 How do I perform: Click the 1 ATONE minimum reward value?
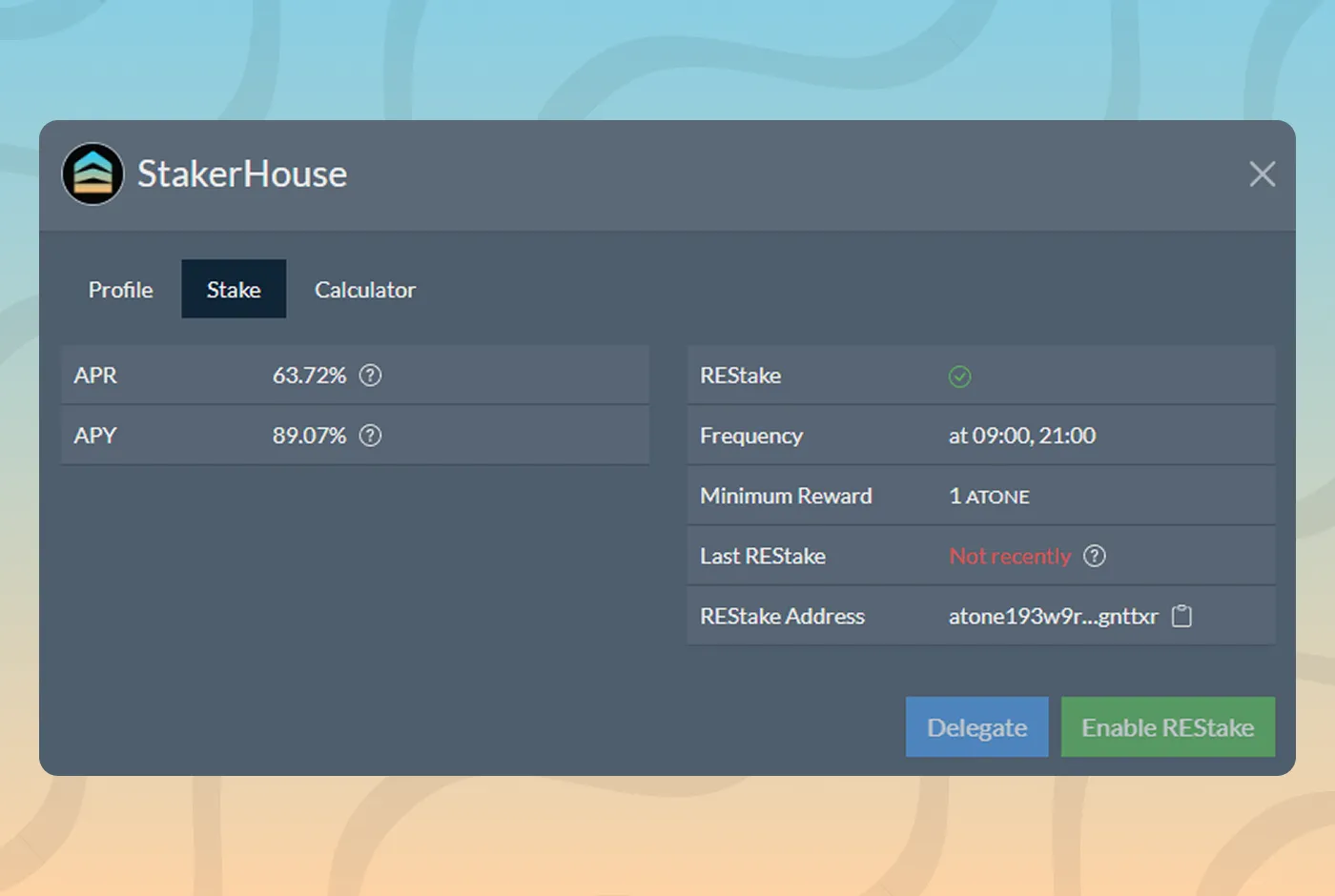click(989, 497)
